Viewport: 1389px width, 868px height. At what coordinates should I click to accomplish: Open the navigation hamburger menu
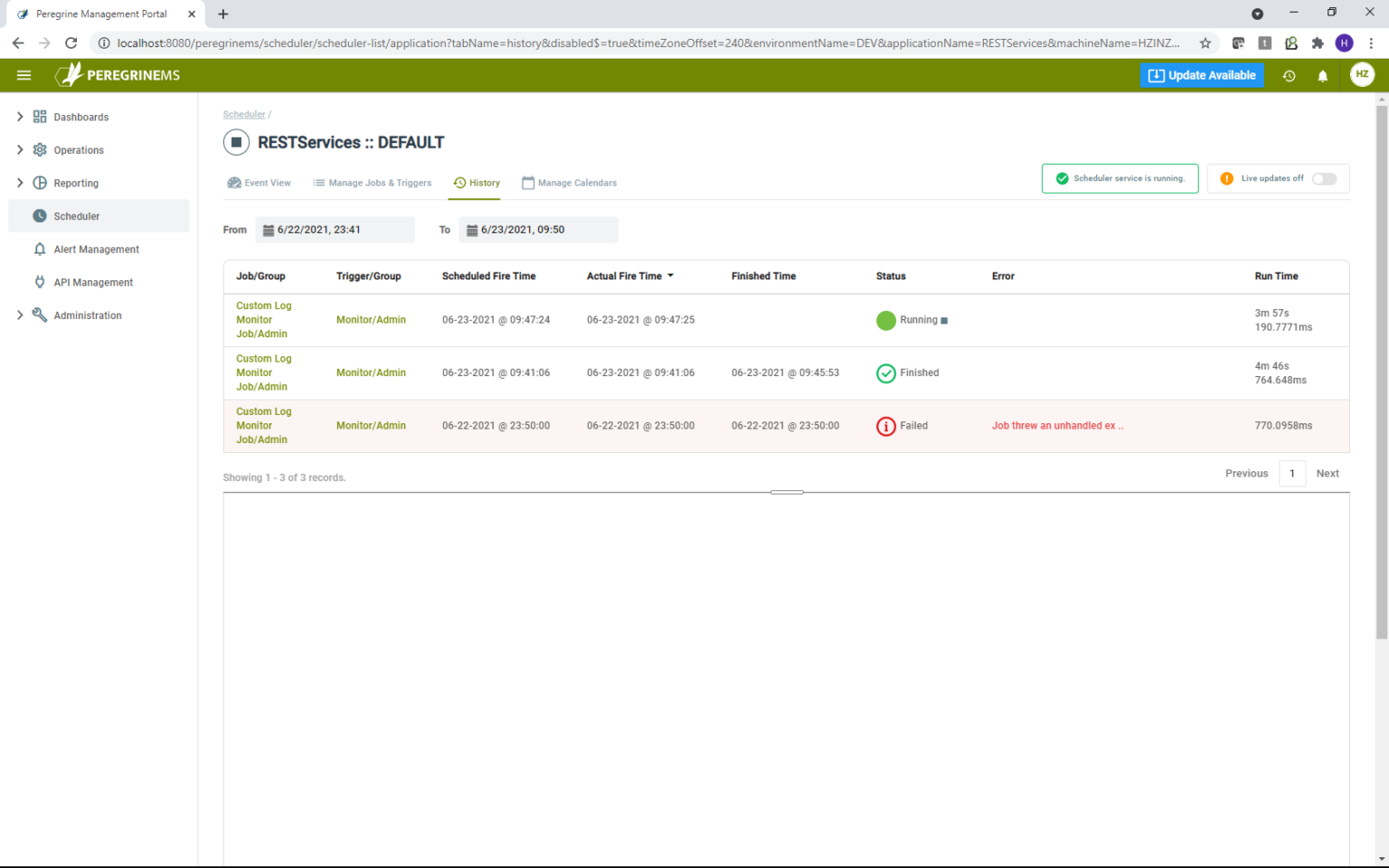[x=24, y=75]
